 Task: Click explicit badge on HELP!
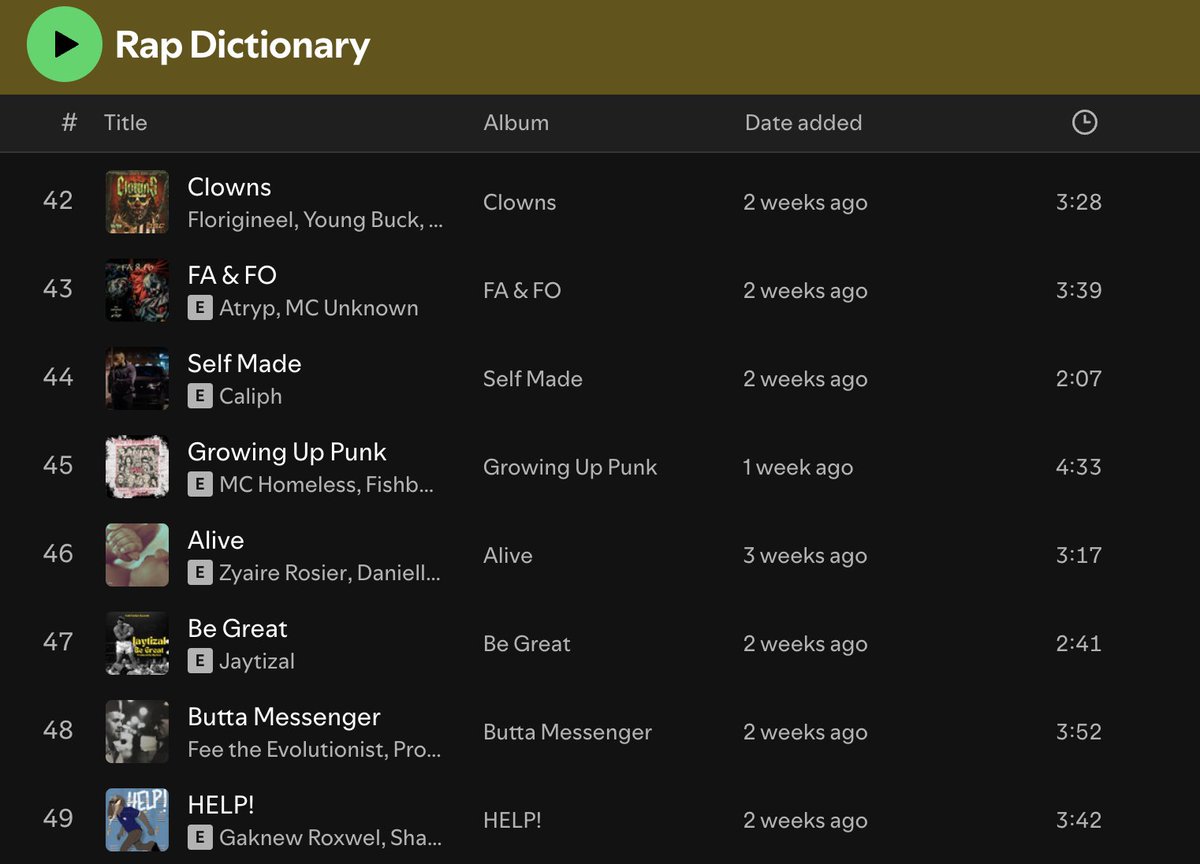[x=200, y=838]
